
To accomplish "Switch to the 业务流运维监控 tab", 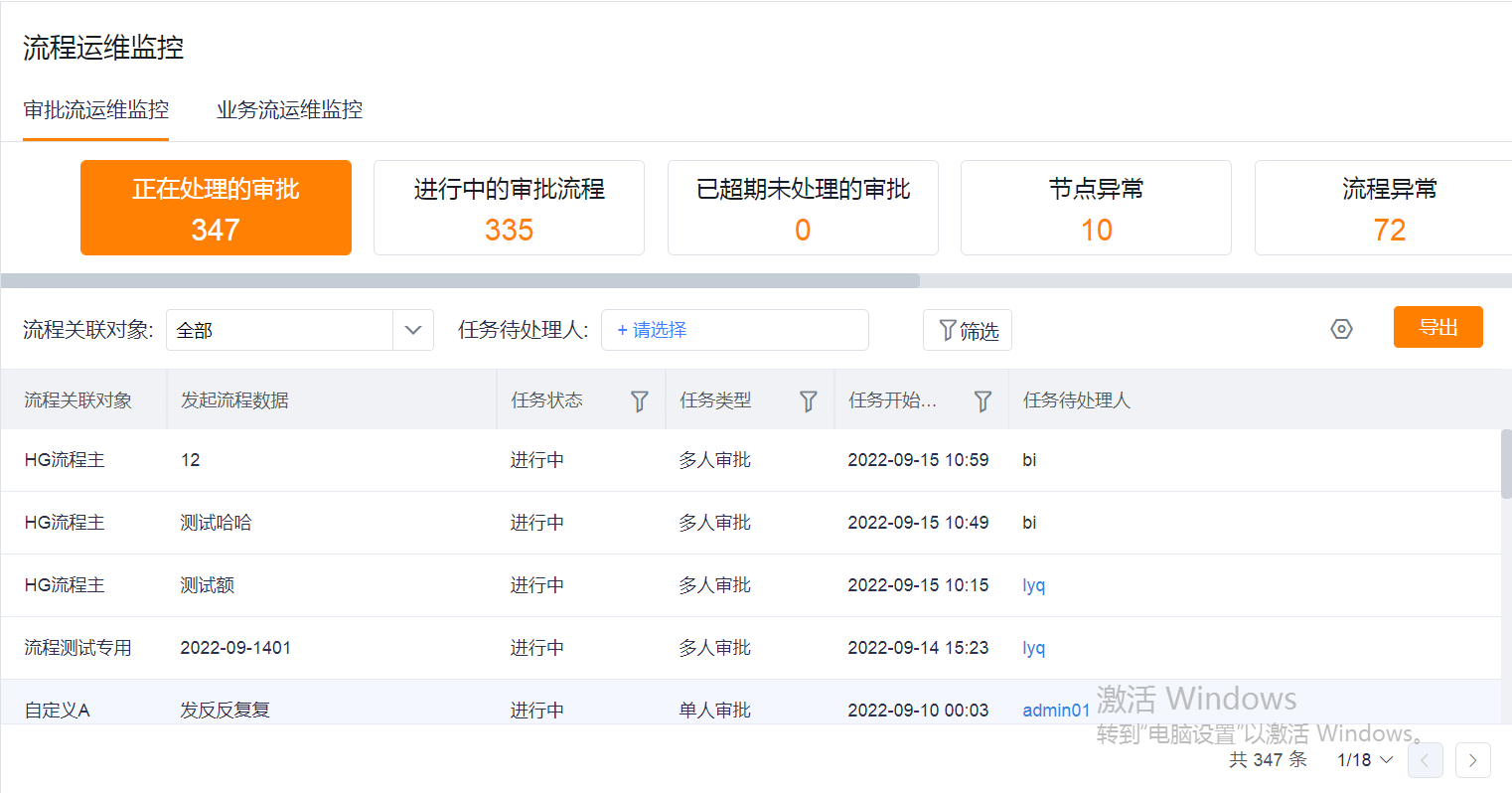I will tap(290, 110).
